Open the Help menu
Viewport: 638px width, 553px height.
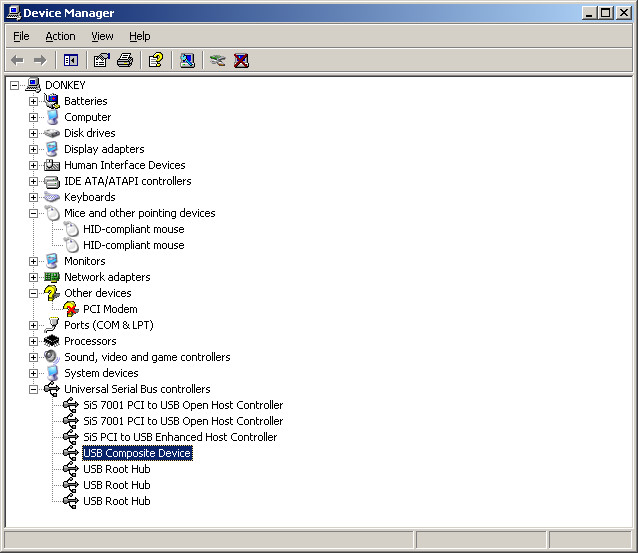(x=141, y=36)
